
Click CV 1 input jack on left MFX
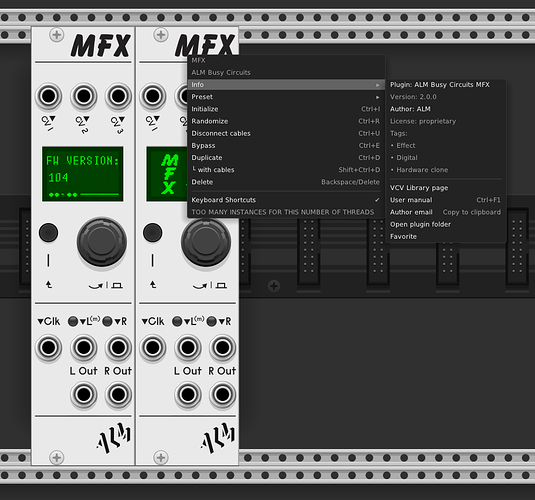(48, 96)
